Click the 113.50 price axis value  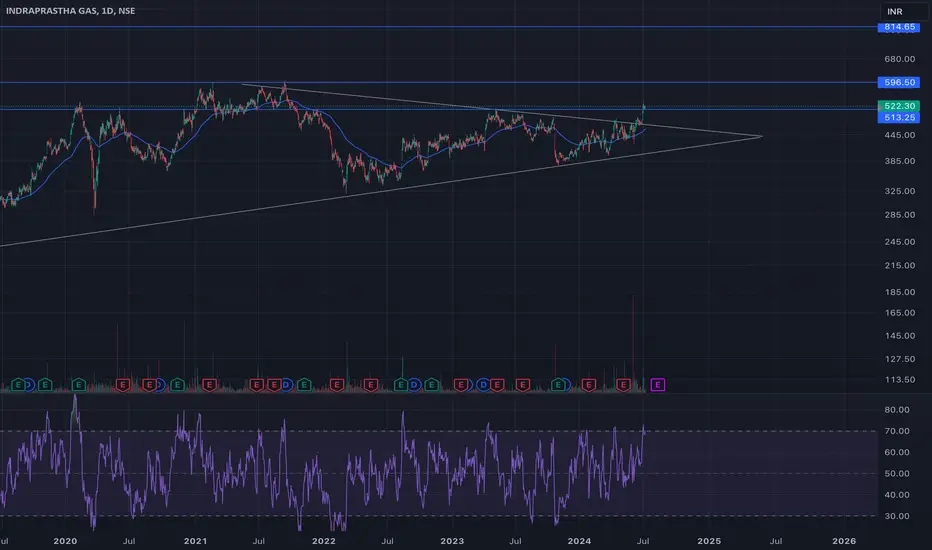(x=899, y=379)
